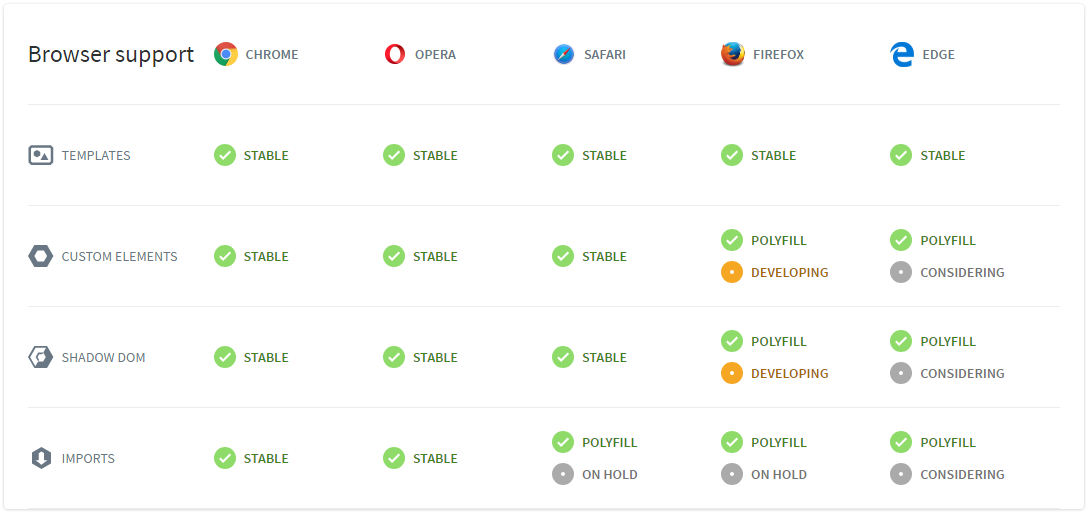Click the Edge Shadow DOM Considering gray dot
Screen dimensions: 1089x516
pos(901,373)
